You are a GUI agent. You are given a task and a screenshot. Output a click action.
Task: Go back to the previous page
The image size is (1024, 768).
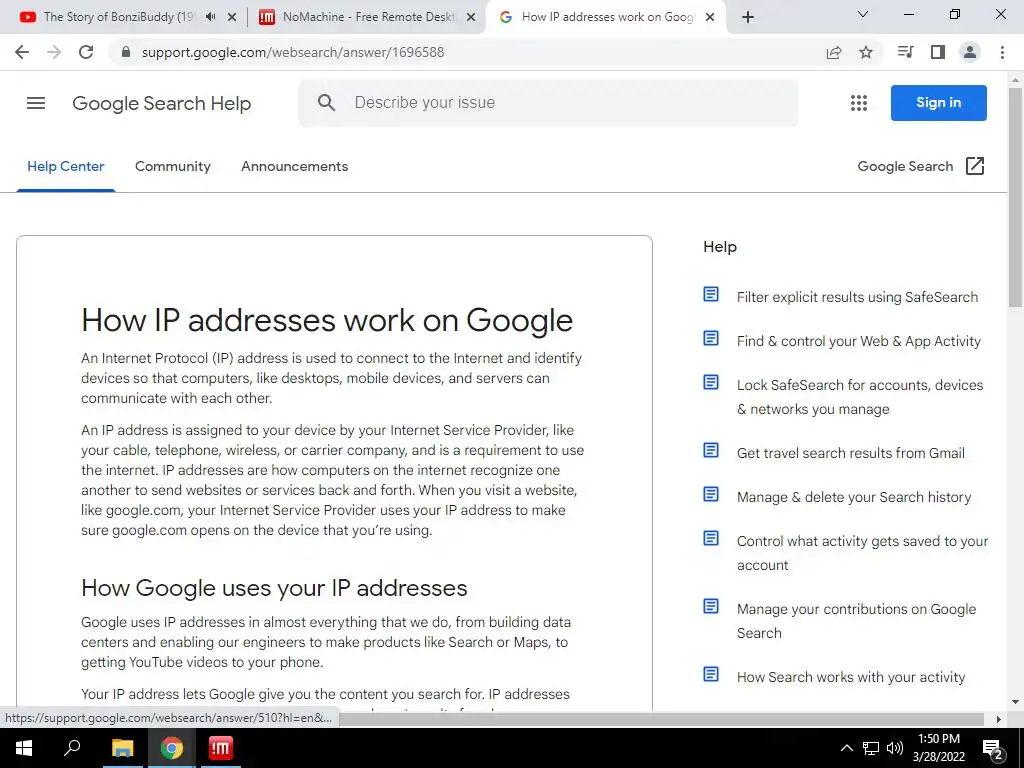[22, 52]
